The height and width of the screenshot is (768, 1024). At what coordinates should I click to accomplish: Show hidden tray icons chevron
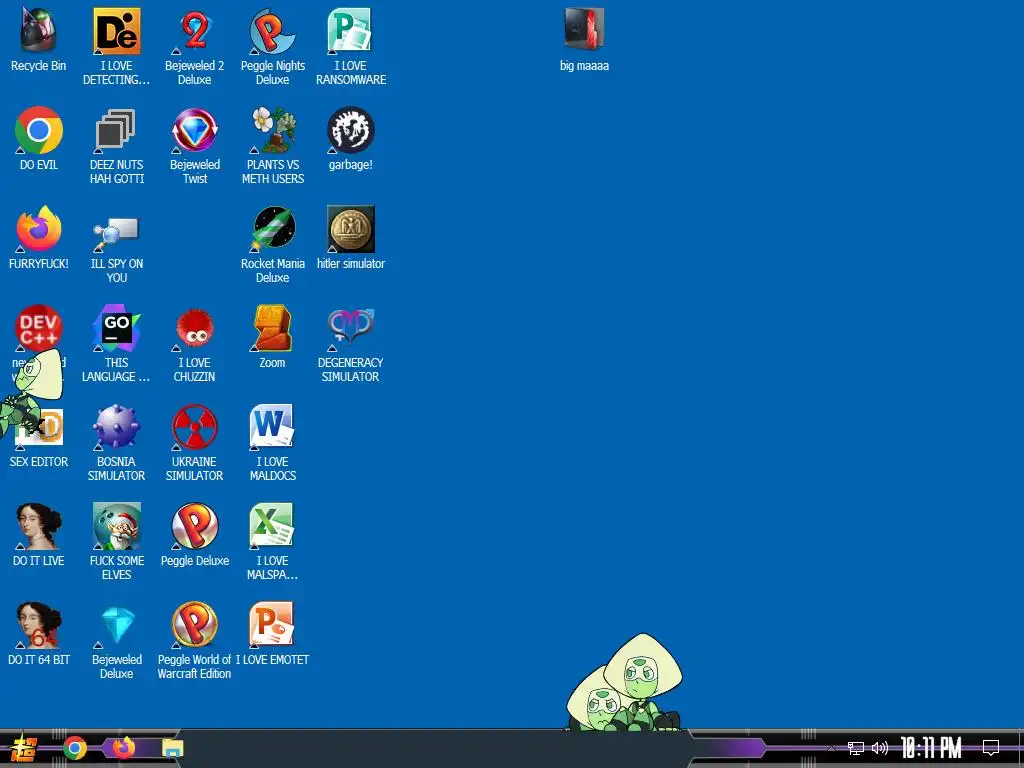point(832,748)
